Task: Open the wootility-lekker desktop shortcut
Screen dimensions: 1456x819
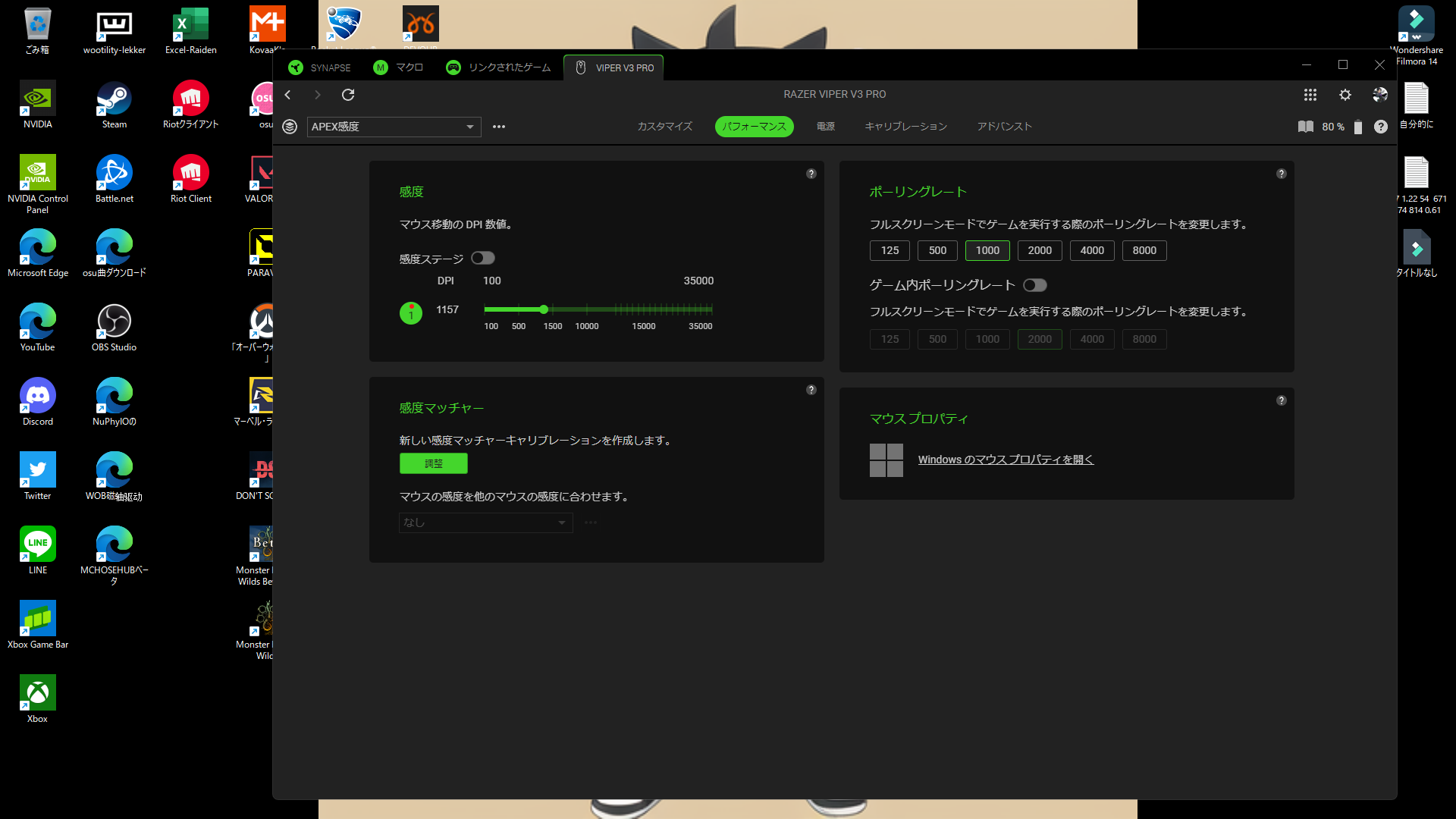Action: click(x=115, y=31)
